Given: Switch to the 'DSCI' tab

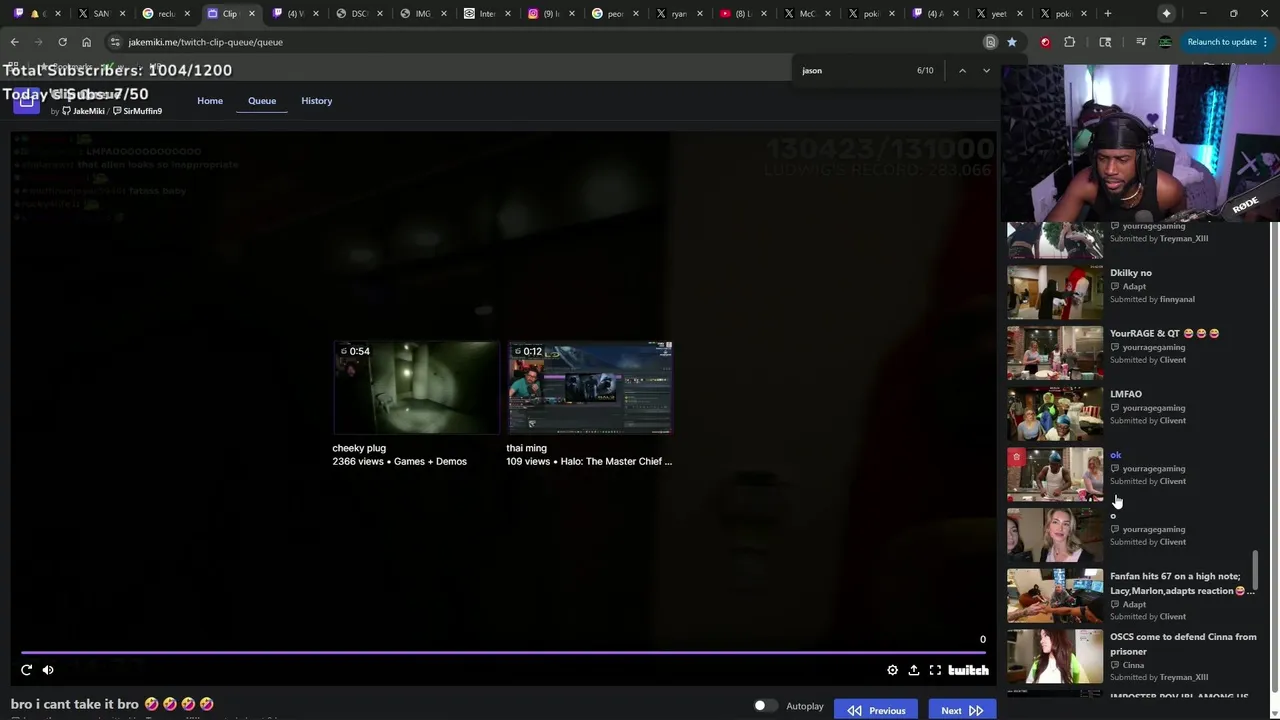Looking at the screenshot, I should point(359,14).
